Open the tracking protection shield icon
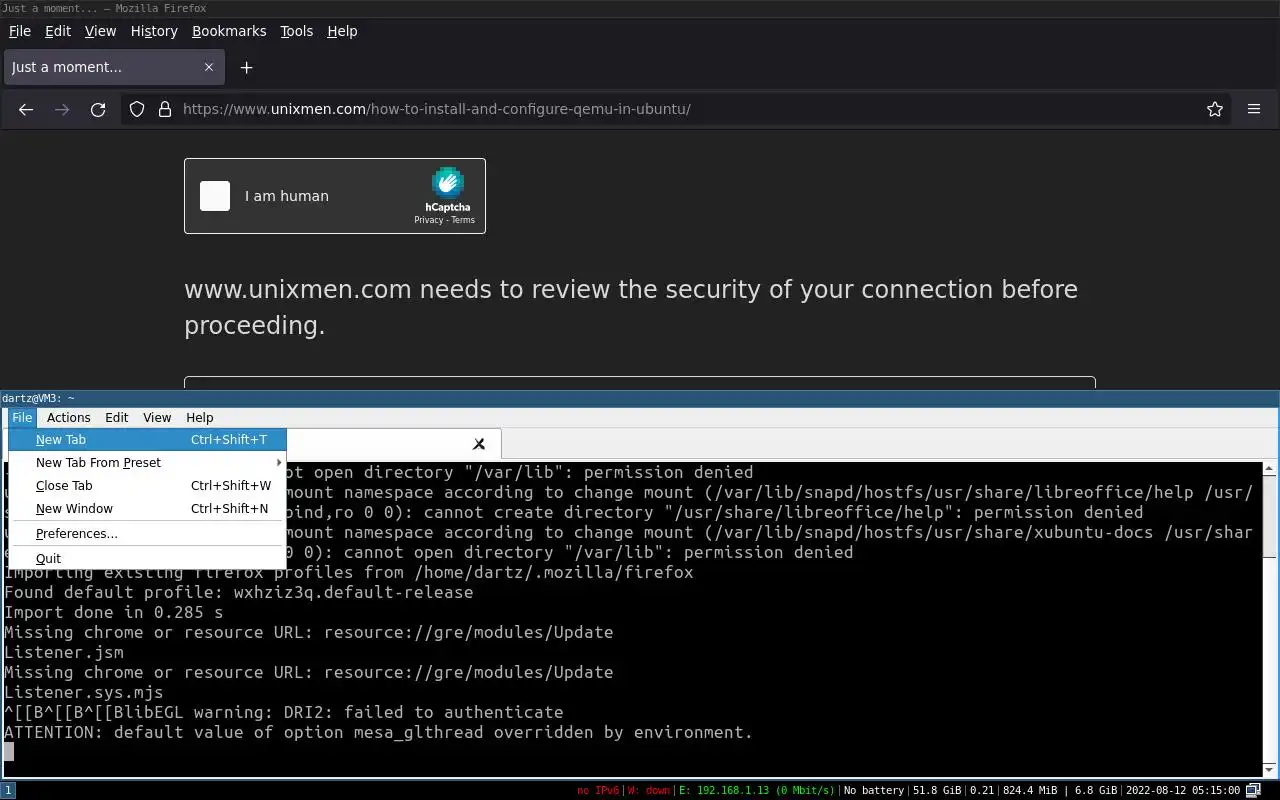This screenshot has width=1280, height=800. click(x=138, y=109)
